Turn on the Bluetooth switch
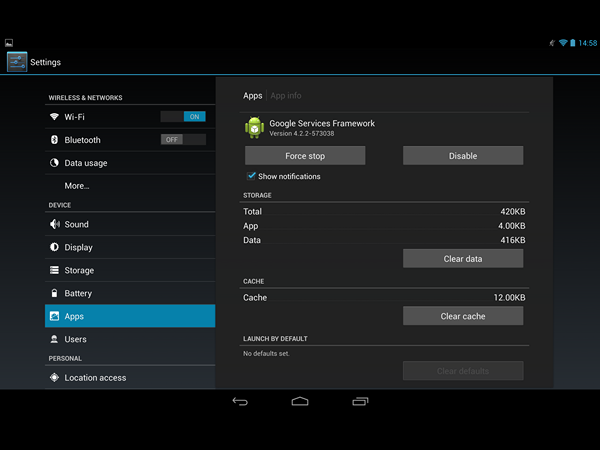600x450 pixels. click(183, 140)
